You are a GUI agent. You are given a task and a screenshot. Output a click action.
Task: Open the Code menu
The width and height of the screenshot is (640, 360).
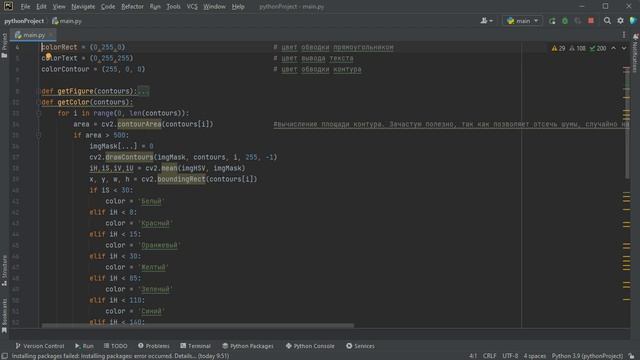[108, 7]
